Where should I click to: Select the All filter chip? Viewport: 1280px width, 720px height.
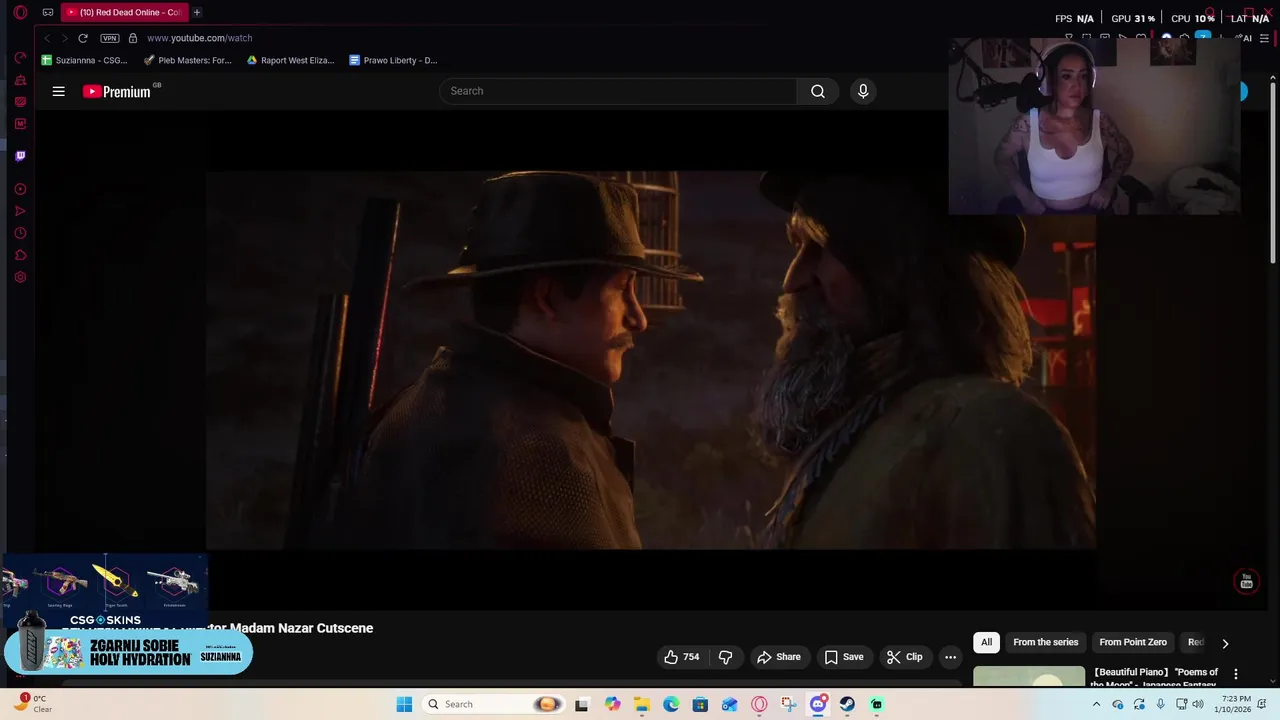click(986, 642)
